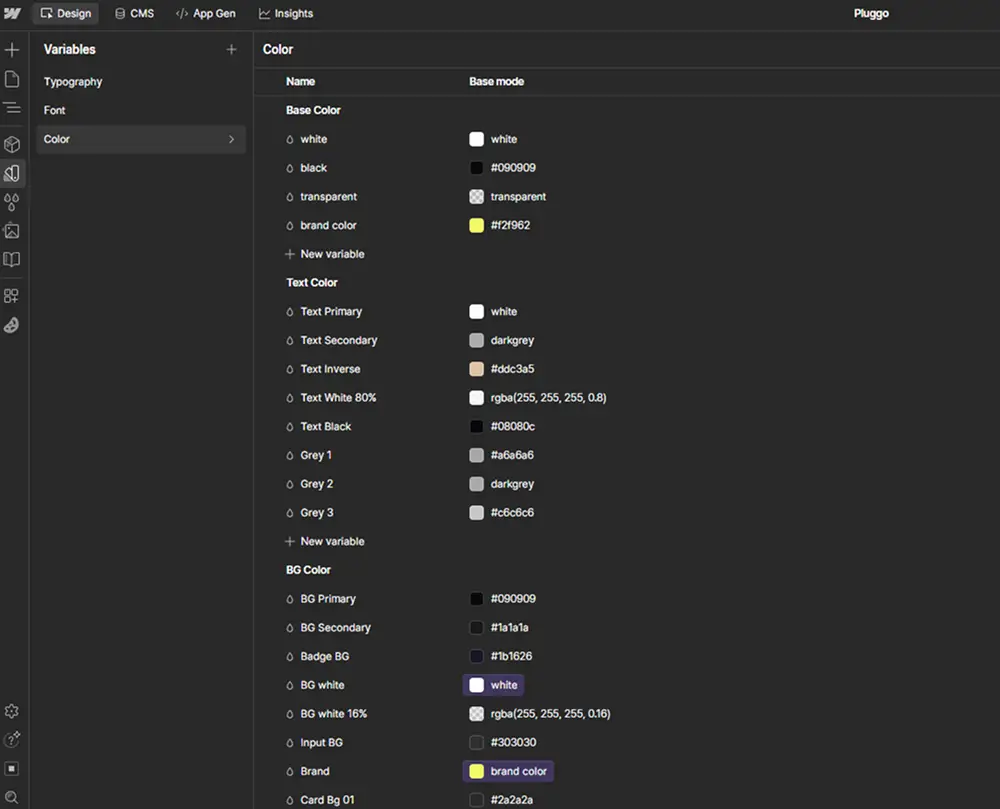
Task: Open the Help menu icon
Action: point(13,740)
